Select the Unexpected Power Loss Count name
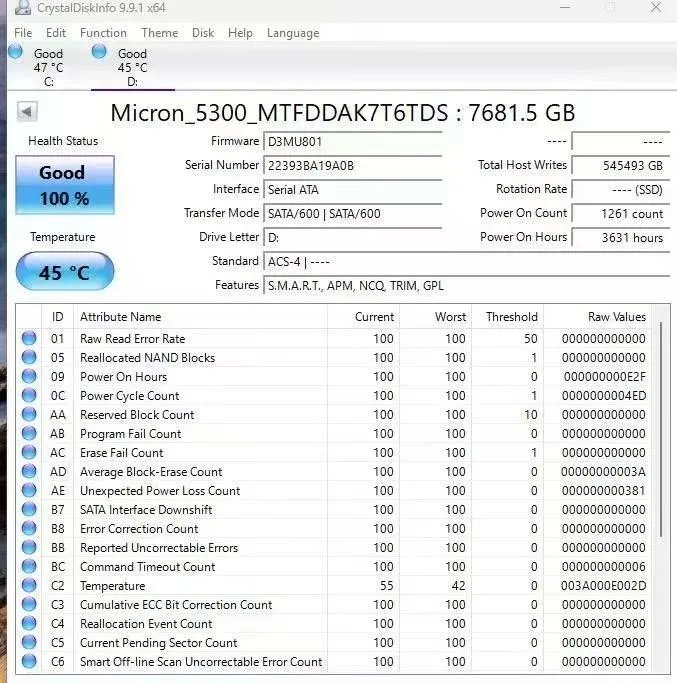The image size is (677, 683). click(160, 491)
